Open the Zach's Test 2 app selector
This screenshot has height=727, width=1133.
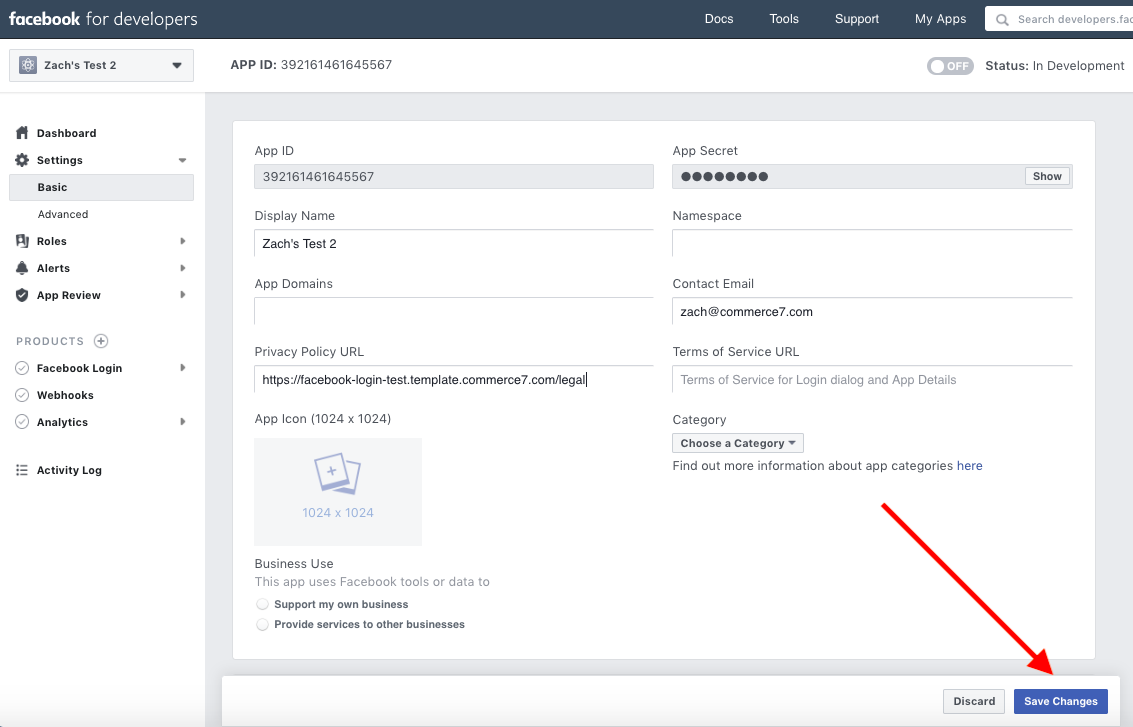click(101, 65)
